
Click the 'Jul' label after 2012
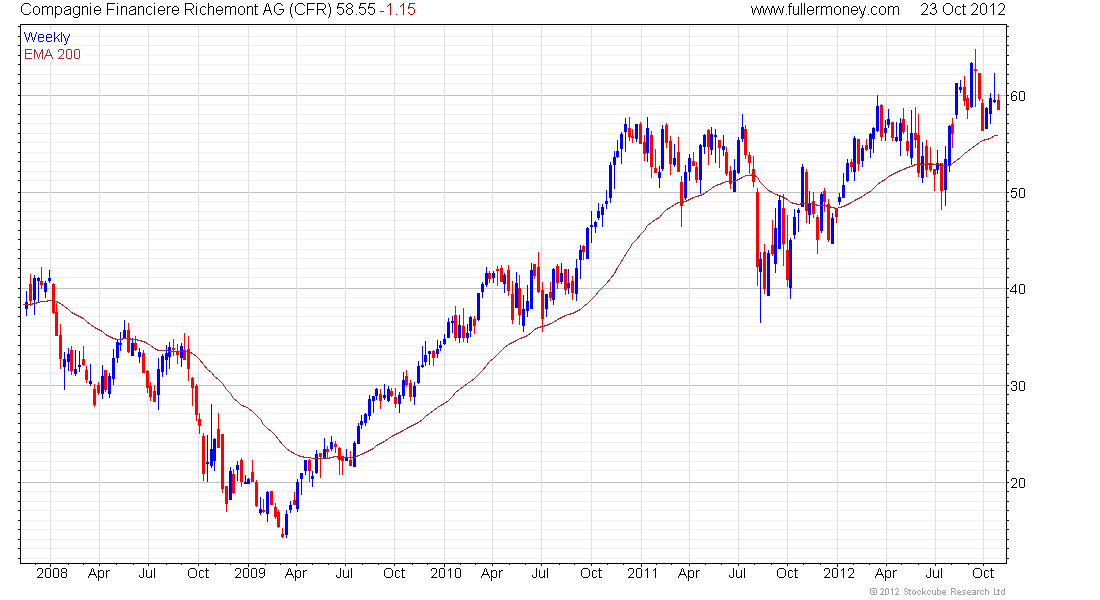(x=934, y=573)
